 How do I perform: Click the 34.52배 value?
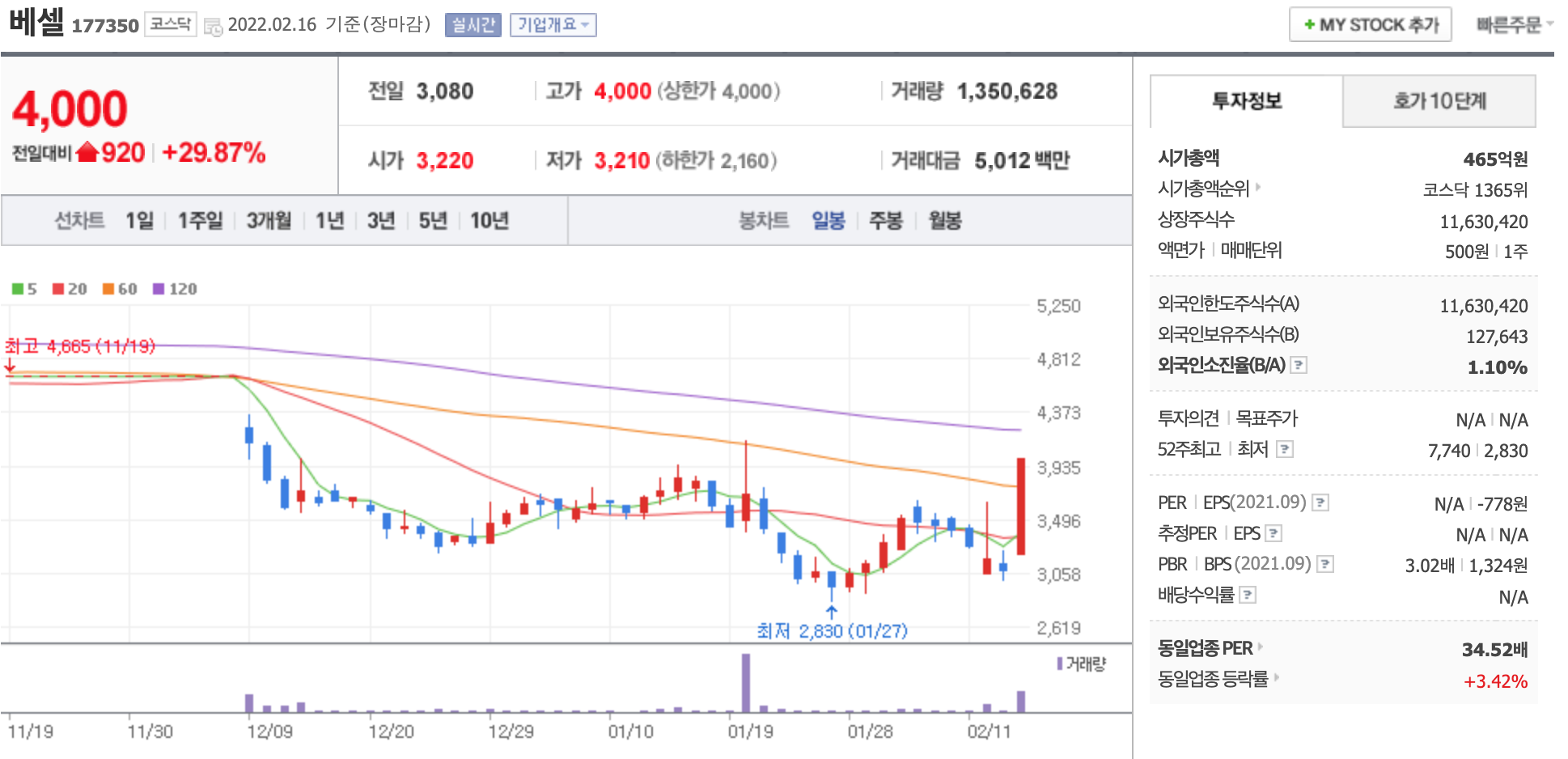pos(1495,649)
